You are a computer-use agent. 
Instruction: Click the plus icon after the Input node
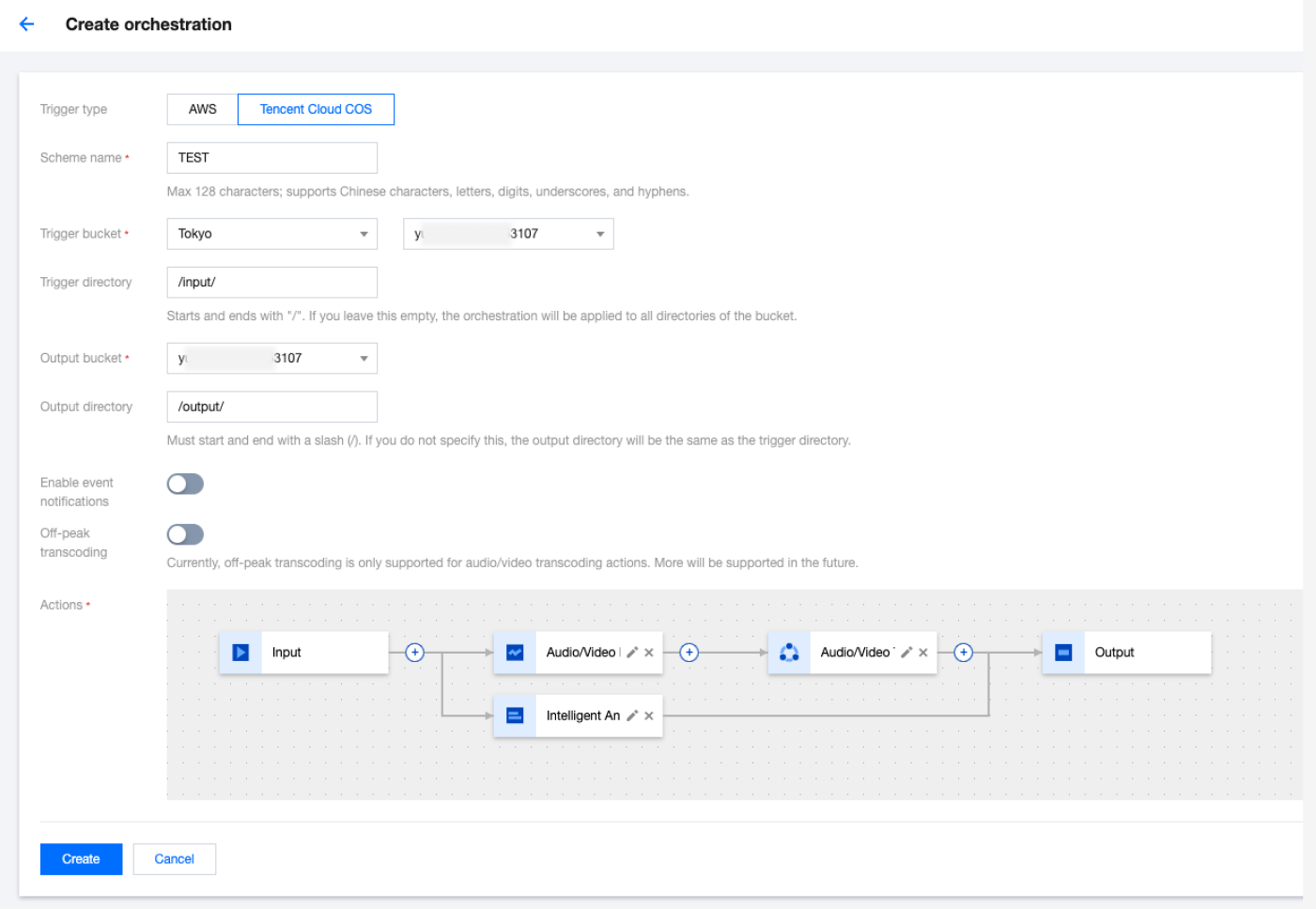tap(414, 653)
